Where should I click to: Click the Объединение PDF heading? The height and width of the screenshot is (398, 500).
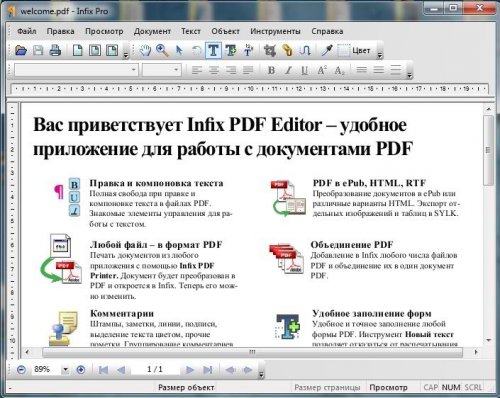[352, 245]
